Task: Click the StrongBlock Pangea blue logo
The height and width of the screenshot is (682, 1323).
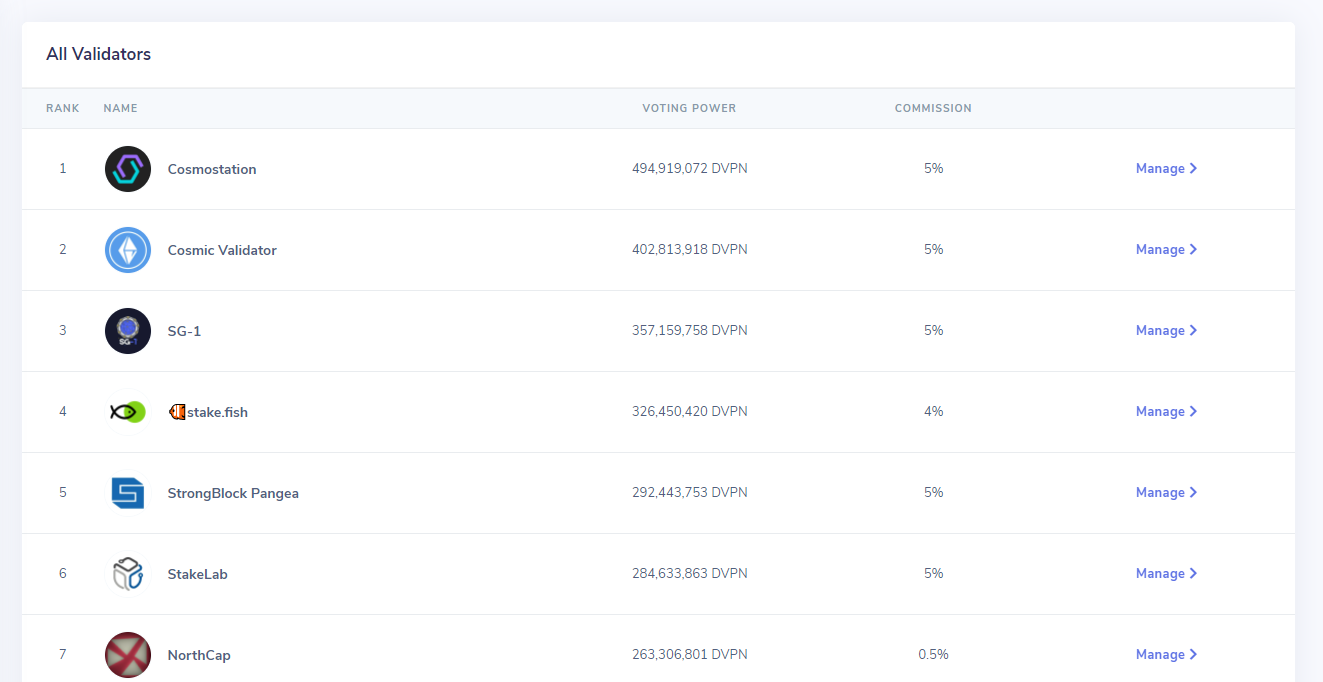Action: [x=128, y=493]
